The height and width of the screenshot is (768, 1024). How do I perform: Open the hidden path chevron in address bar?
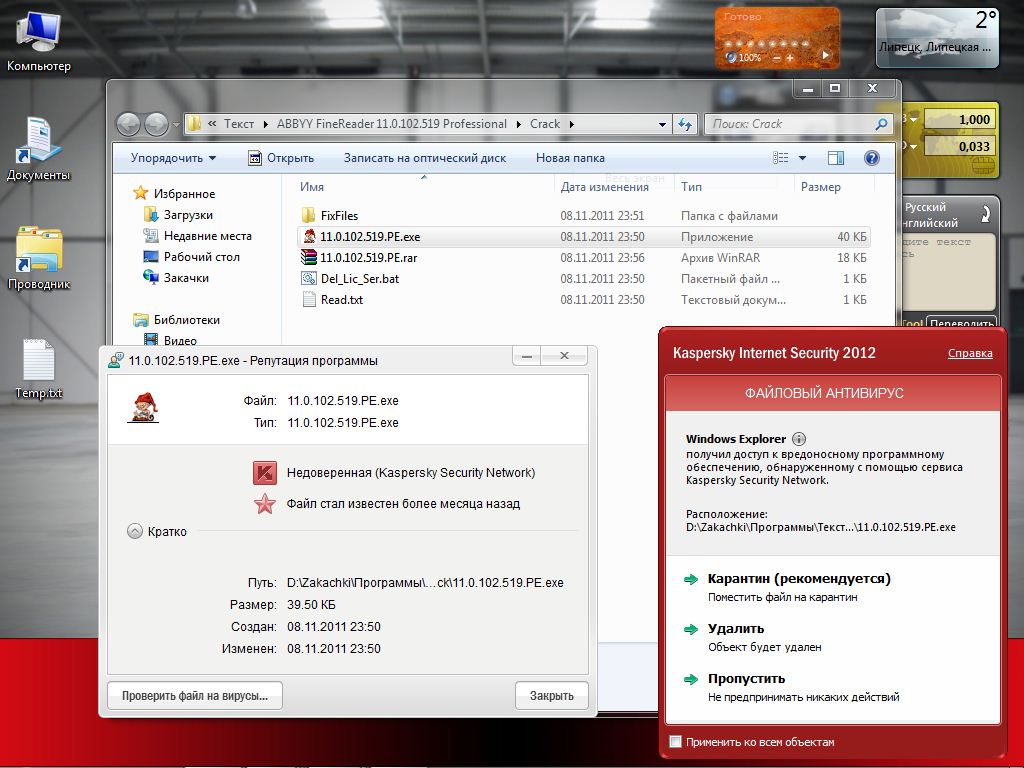pyautogui.click(x=212, y=124)
